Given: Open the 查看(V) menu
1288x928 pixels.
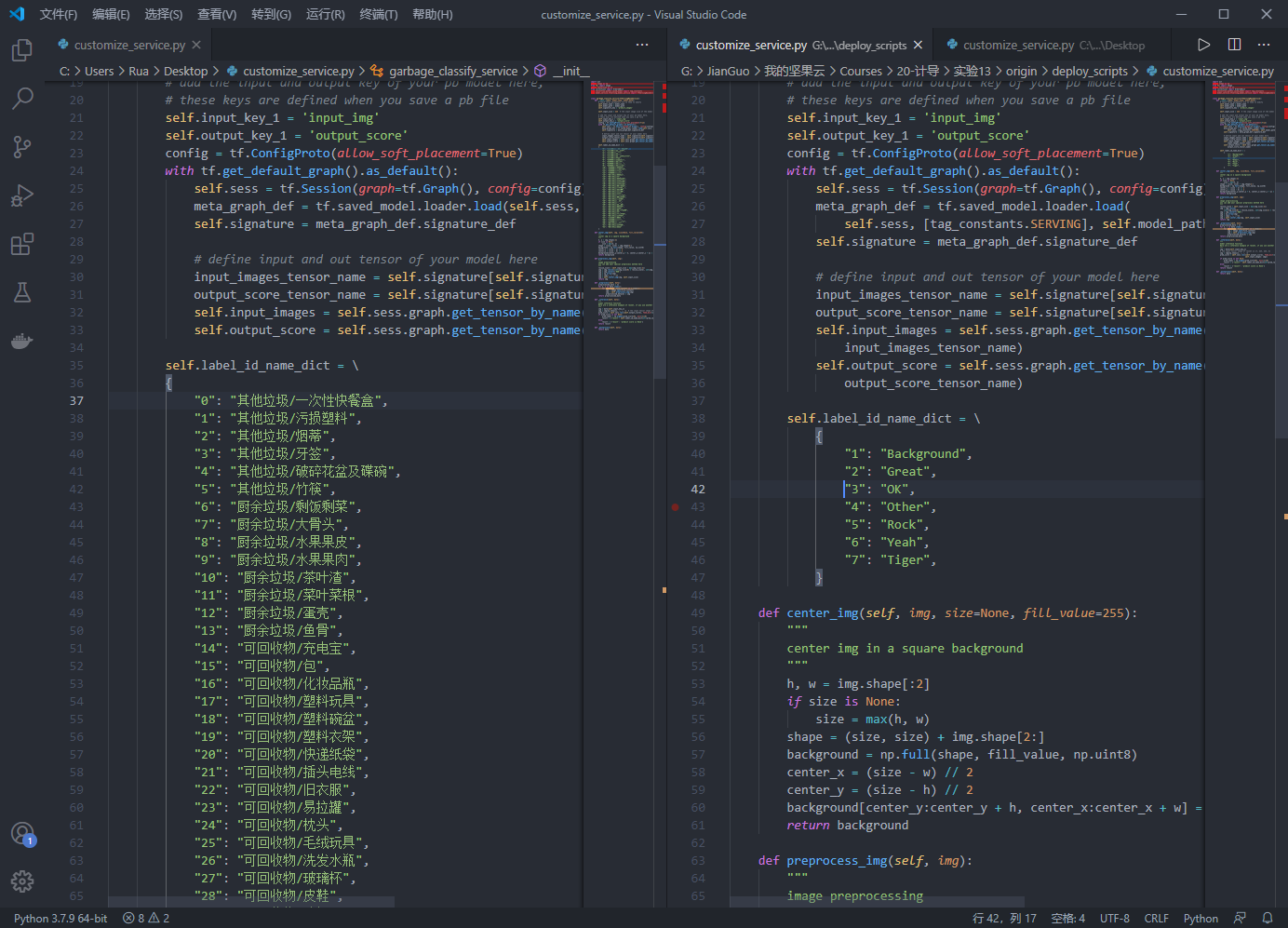Looking at the screenshot, I should 217,14.
